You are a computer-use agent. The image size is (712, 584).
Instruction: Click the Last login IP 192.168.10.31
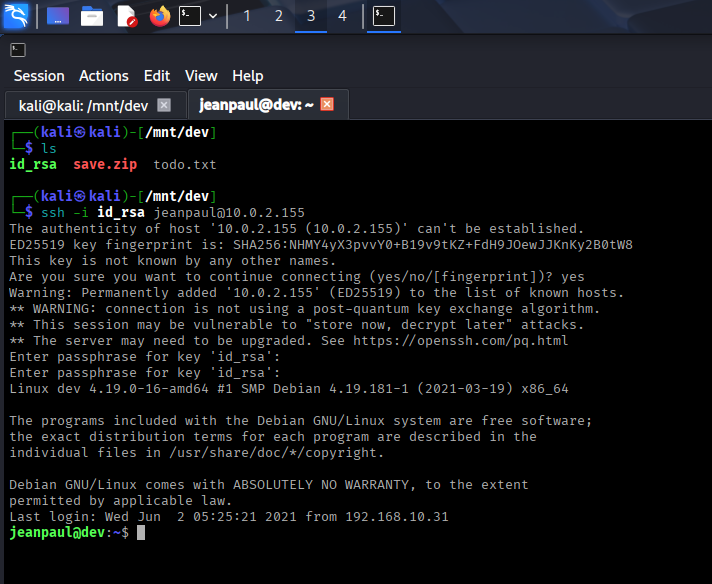tap(397, 517)
